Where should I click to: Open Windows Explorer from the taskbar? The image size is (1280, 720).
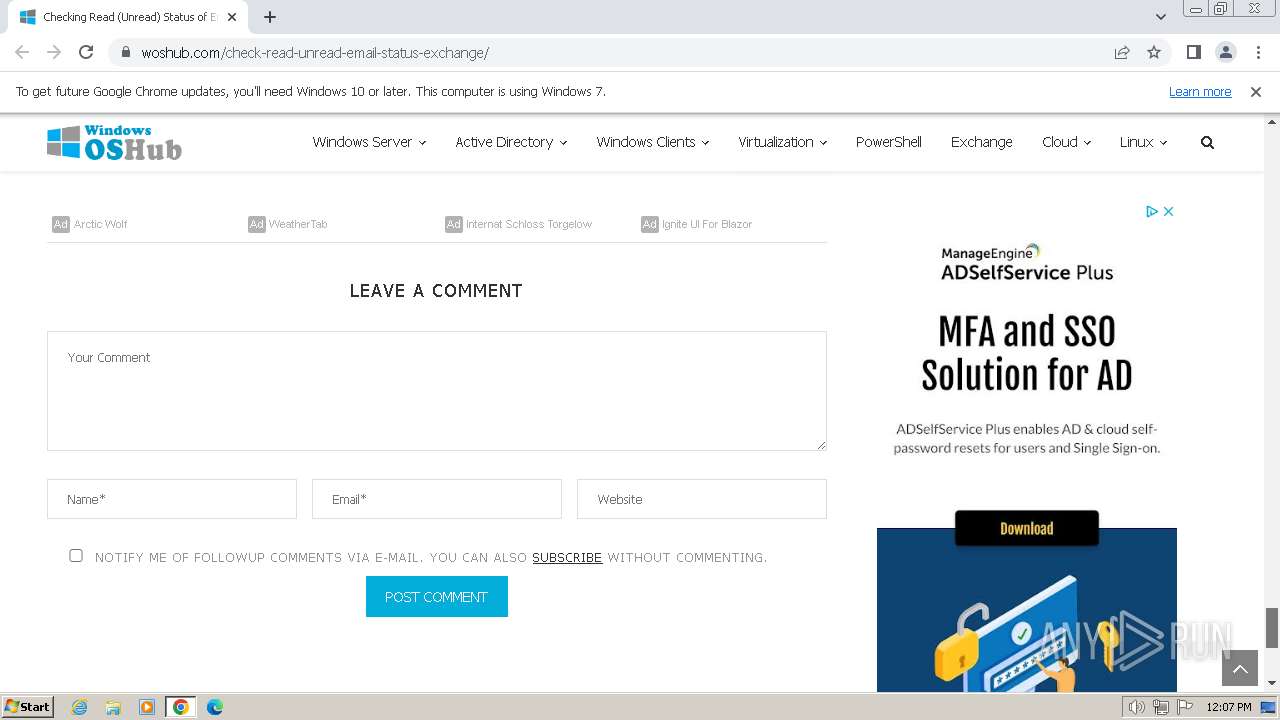[x=113, y=707]
